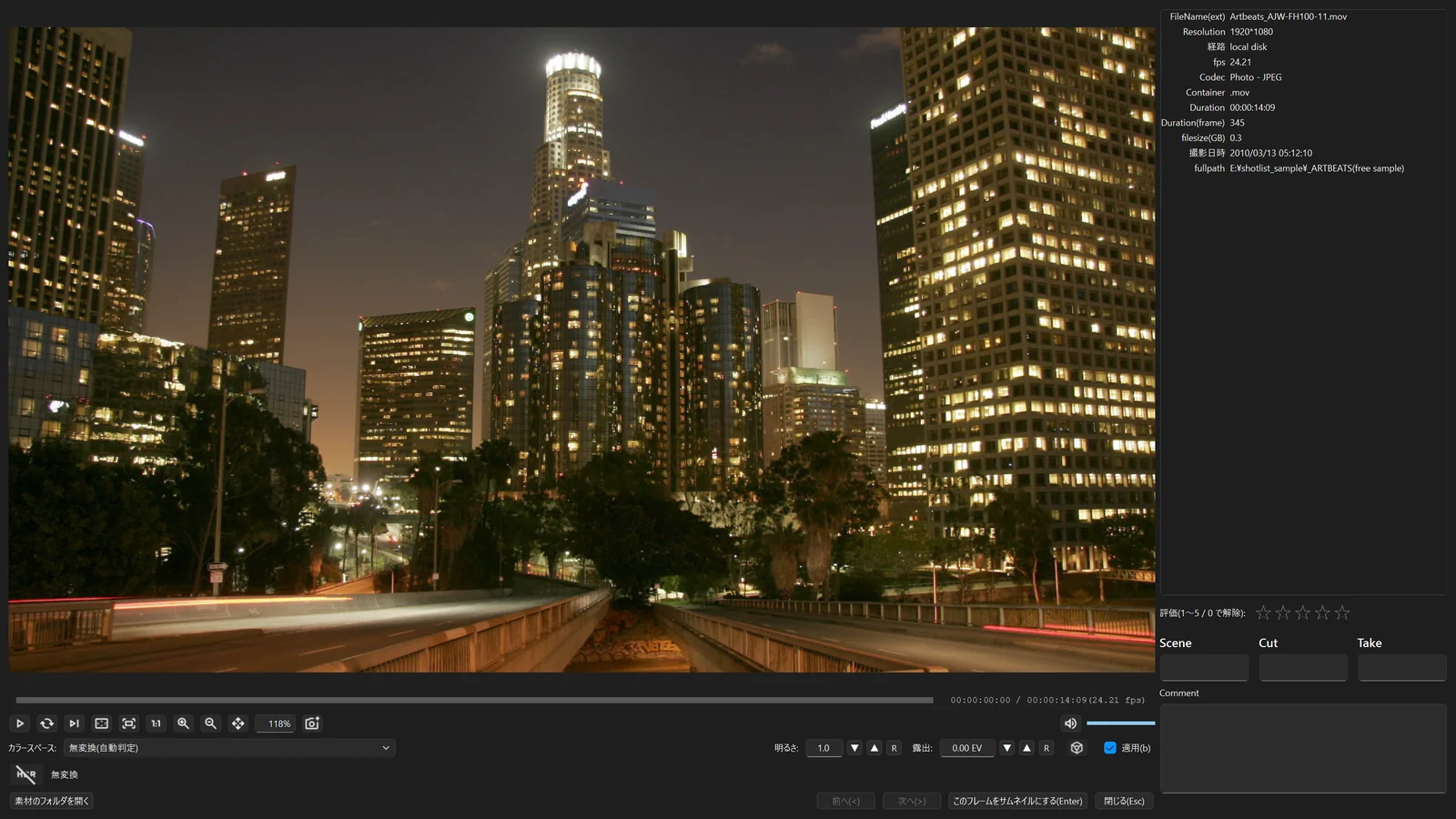Step to next frame icon
This screenshot has height=819, width=1456.
(x=74, y=723)
